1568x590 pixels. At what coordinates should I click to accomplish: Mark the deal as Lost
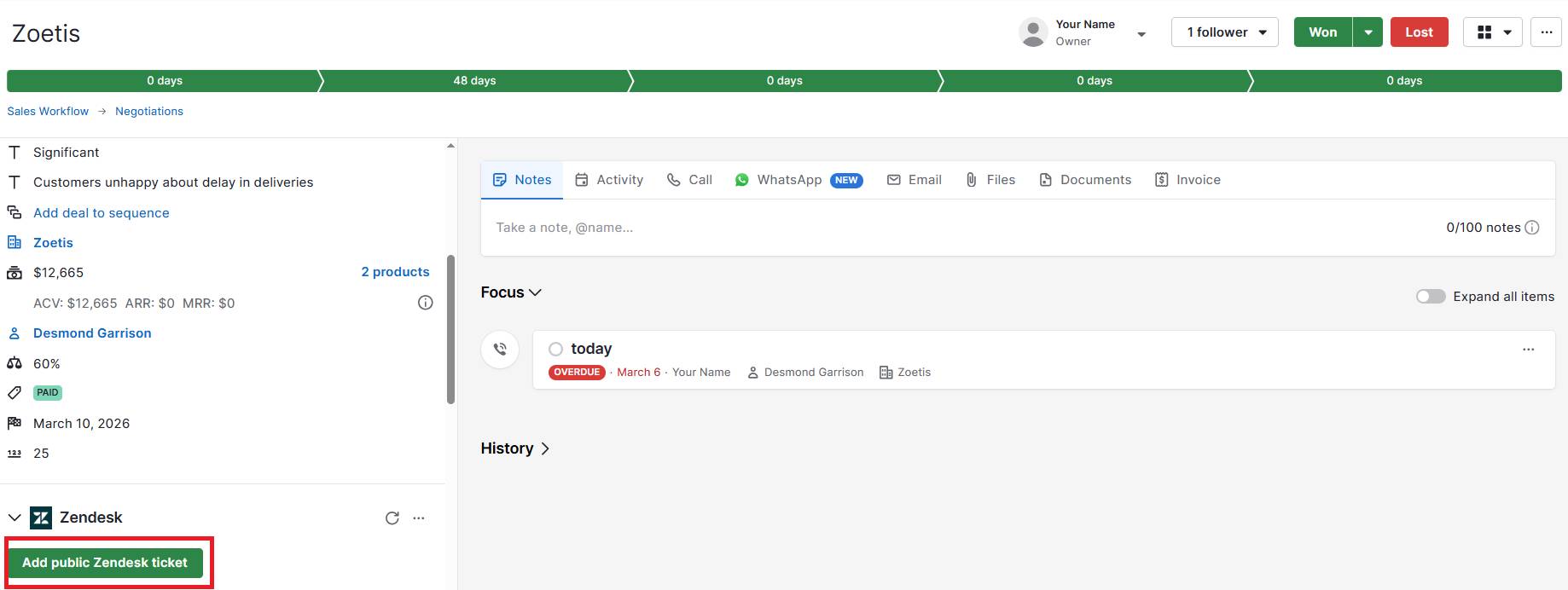coord(1419,32)
